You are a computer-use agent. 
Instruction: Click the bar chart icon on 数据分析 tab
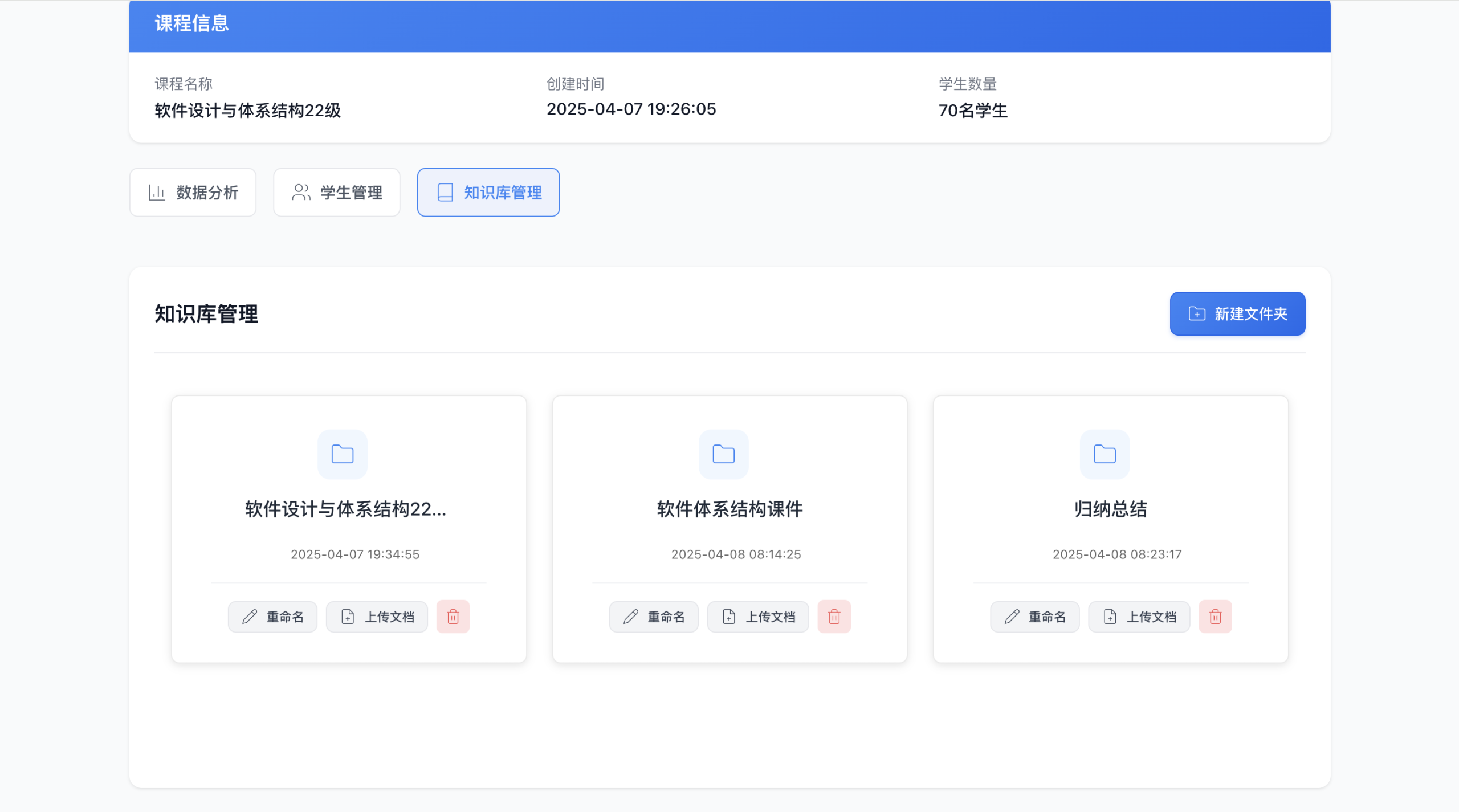pyautogui.click(x=157, y=193)
